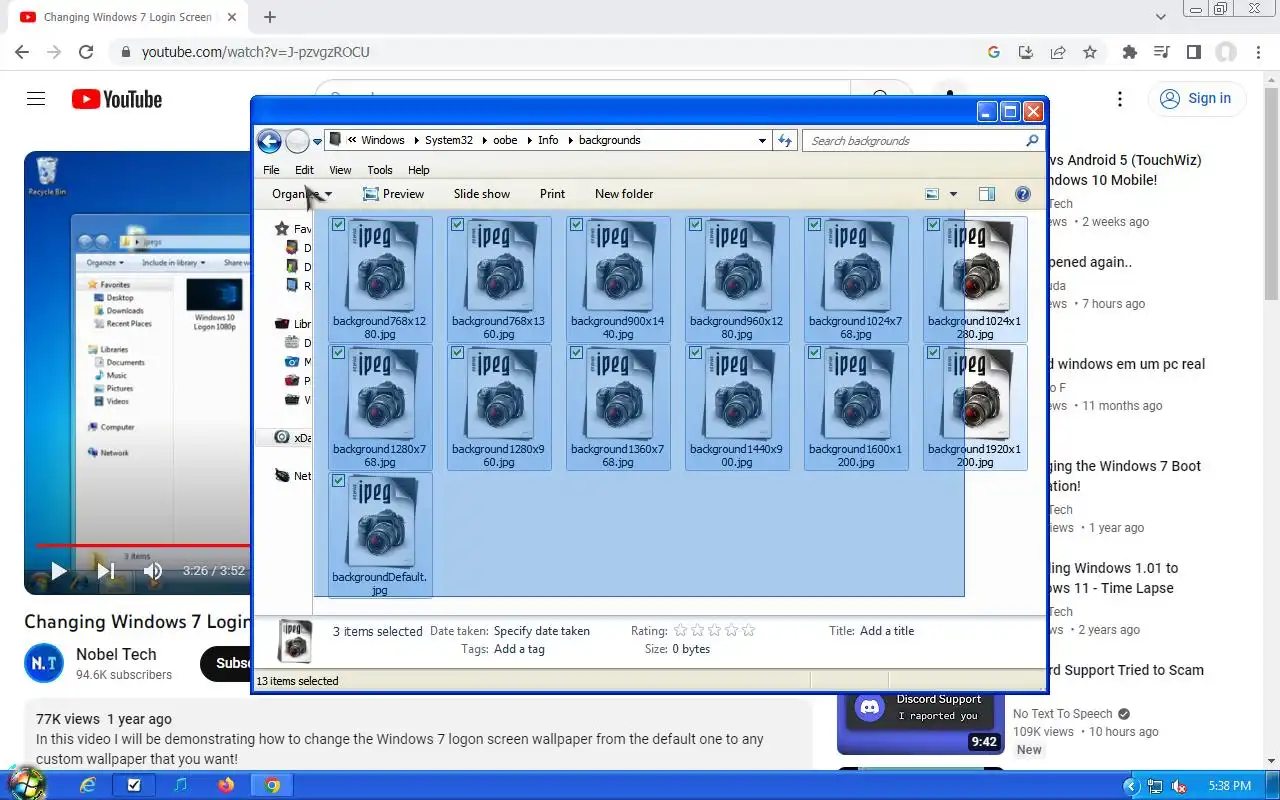Open Chrome side panel icon
The height and width of the screenshot is (800, 1280).
point(1193,52)
